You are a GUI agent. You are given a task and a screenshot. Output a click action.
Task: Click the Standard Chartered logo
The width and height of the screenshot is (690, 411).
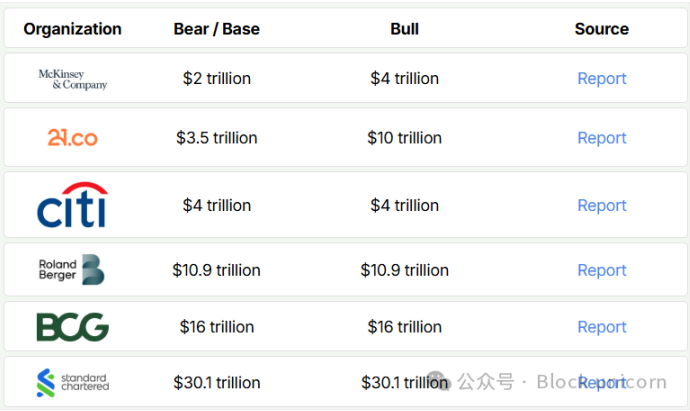coord(73,382)
